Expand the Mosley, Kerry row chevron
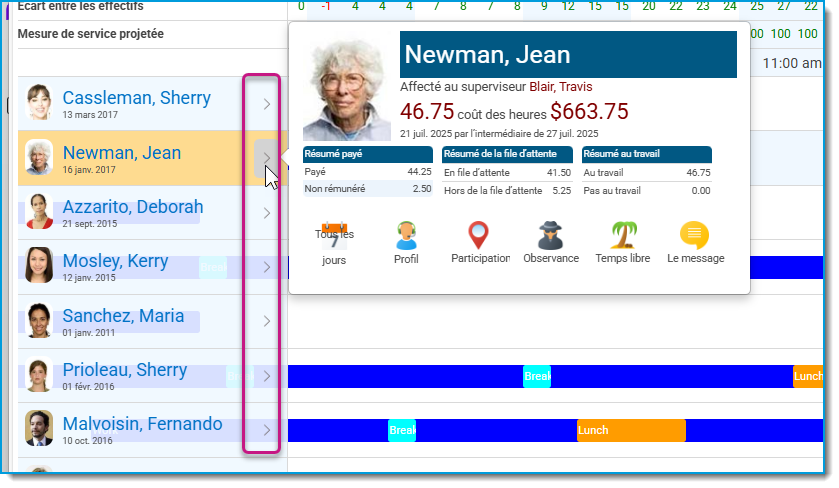The width and height of the screenshot is (839, 488). coord(266,268)
